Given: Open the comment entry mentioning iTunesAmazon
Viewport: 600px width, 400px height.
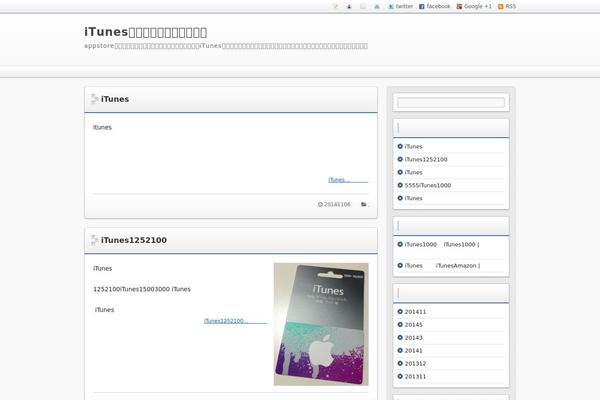Looking at the screenshot, I should [442, 265].
